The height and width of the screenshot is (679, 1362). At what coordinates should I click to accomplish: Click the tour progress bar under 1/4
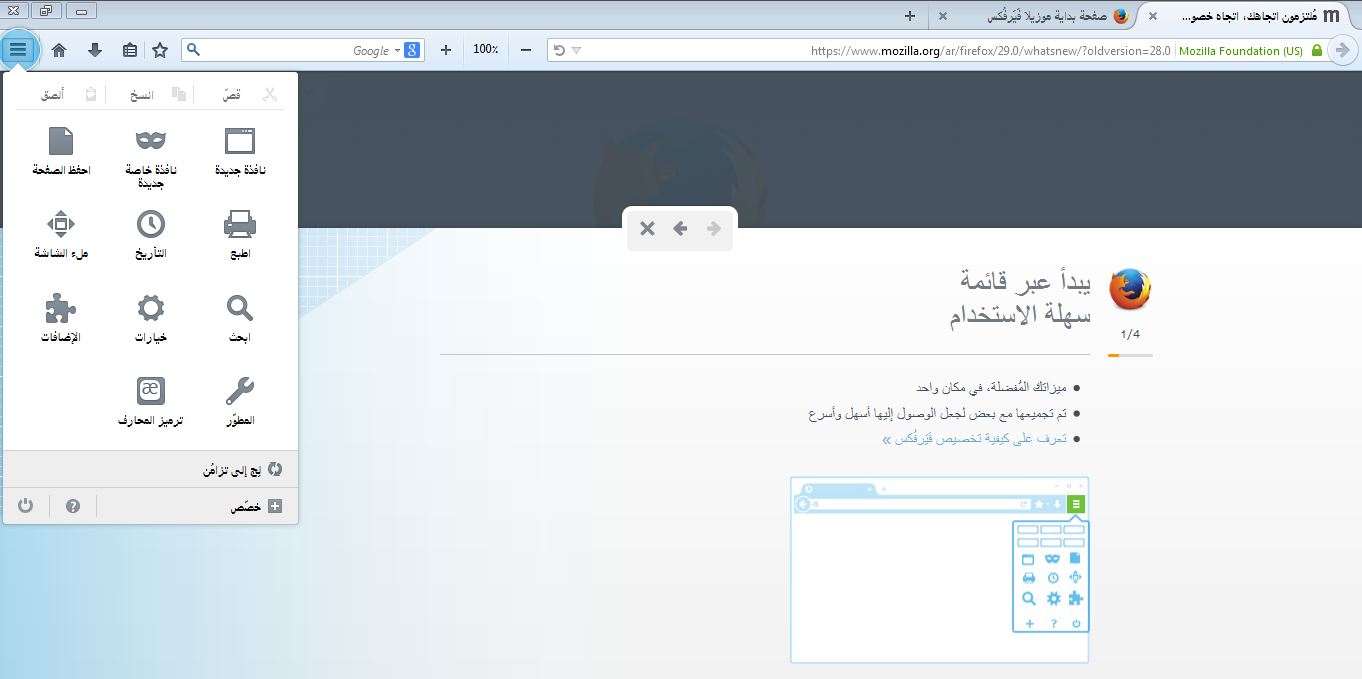pos(1130,355)
